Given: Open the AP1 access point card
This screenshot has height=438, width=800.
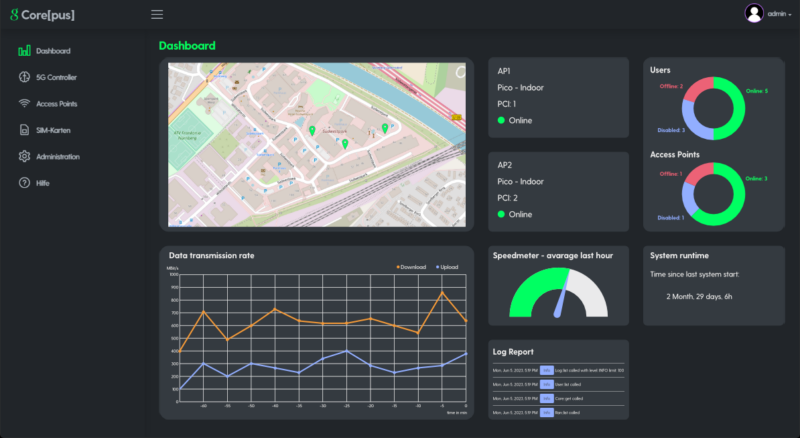Looking at the screenshot, I should point(558,97).
